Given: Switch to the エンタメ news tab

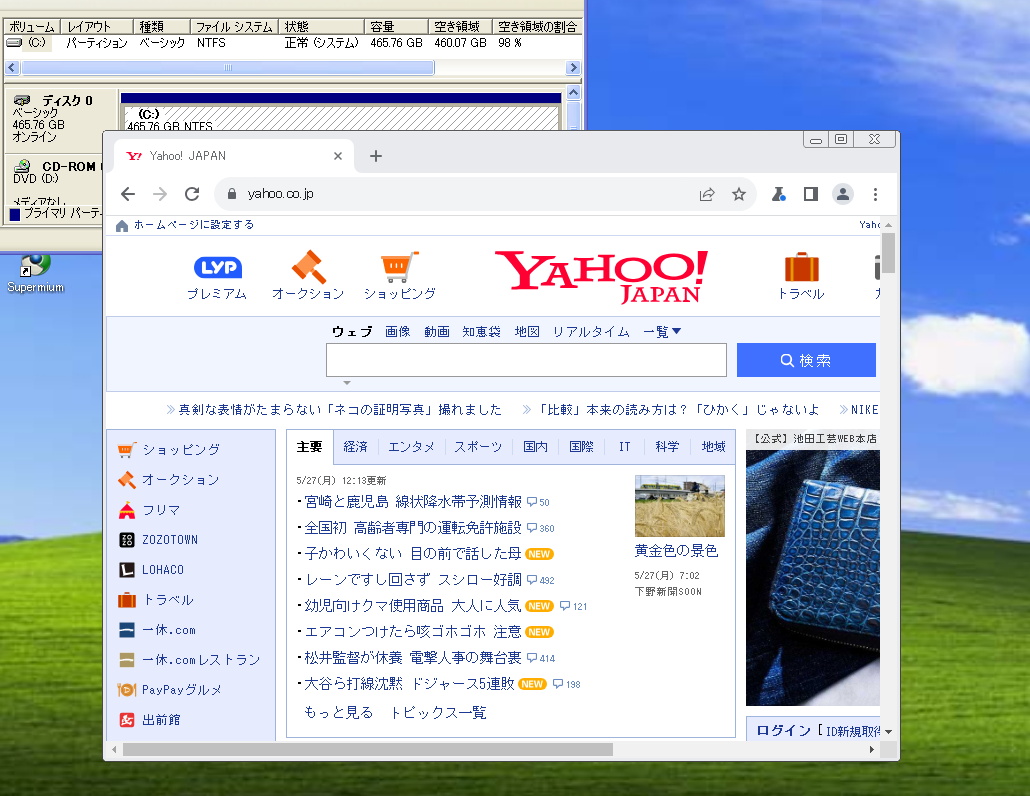Looking at the screenshot, I should (411, 447).
